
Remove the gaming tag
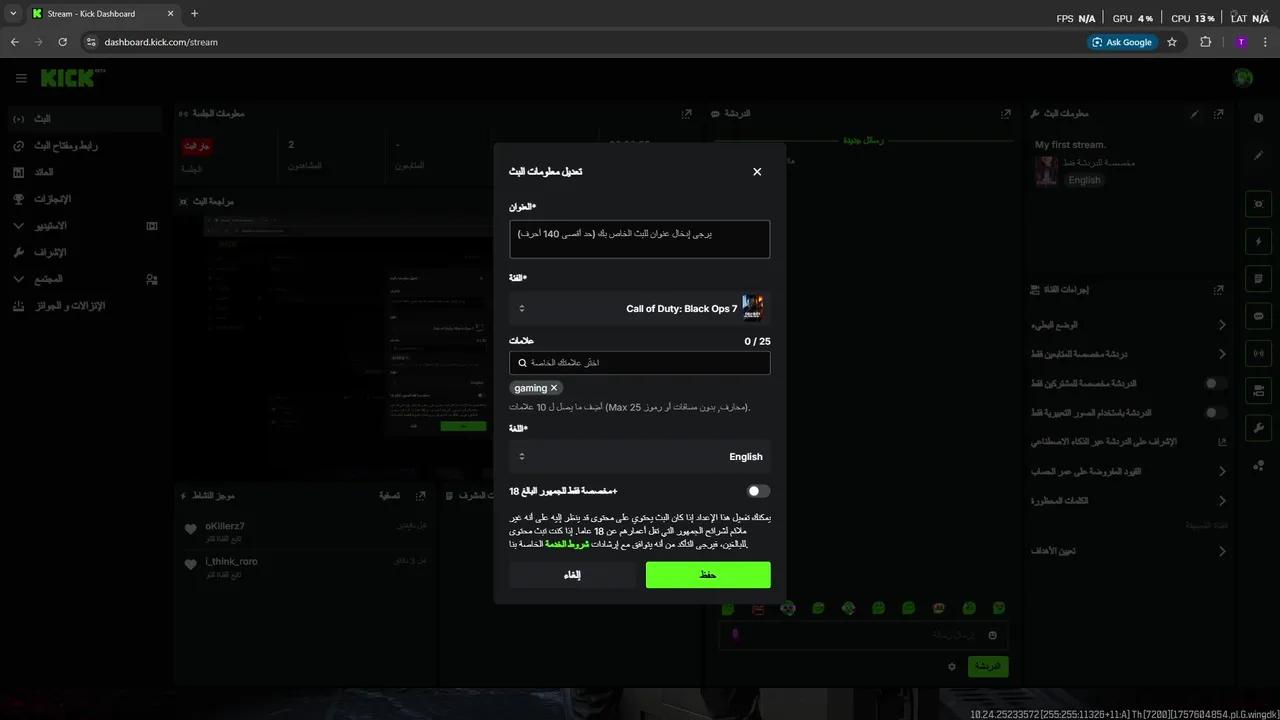pos(554,388)
